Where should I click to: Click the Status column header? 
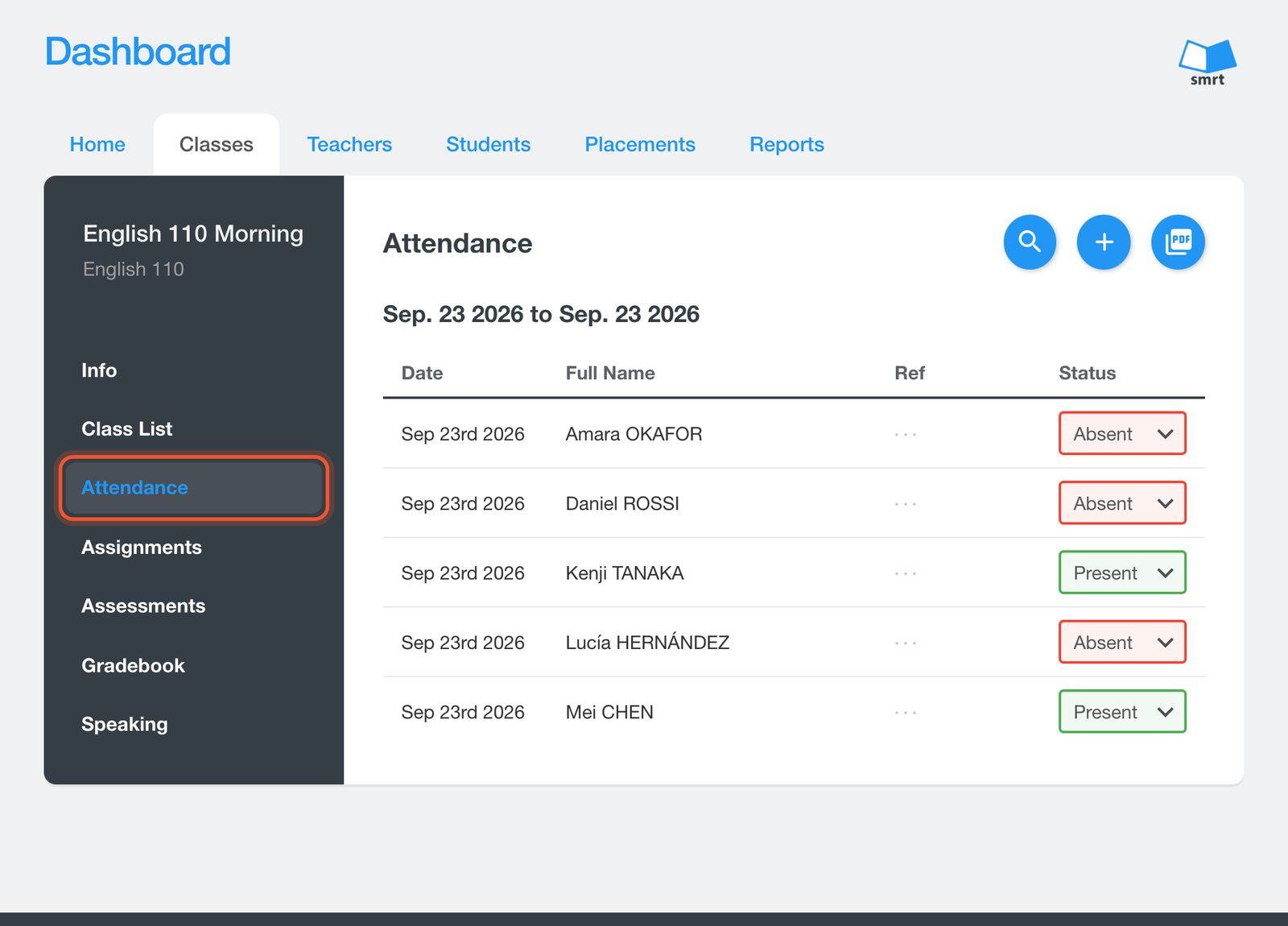click(x=1087, y=373)
